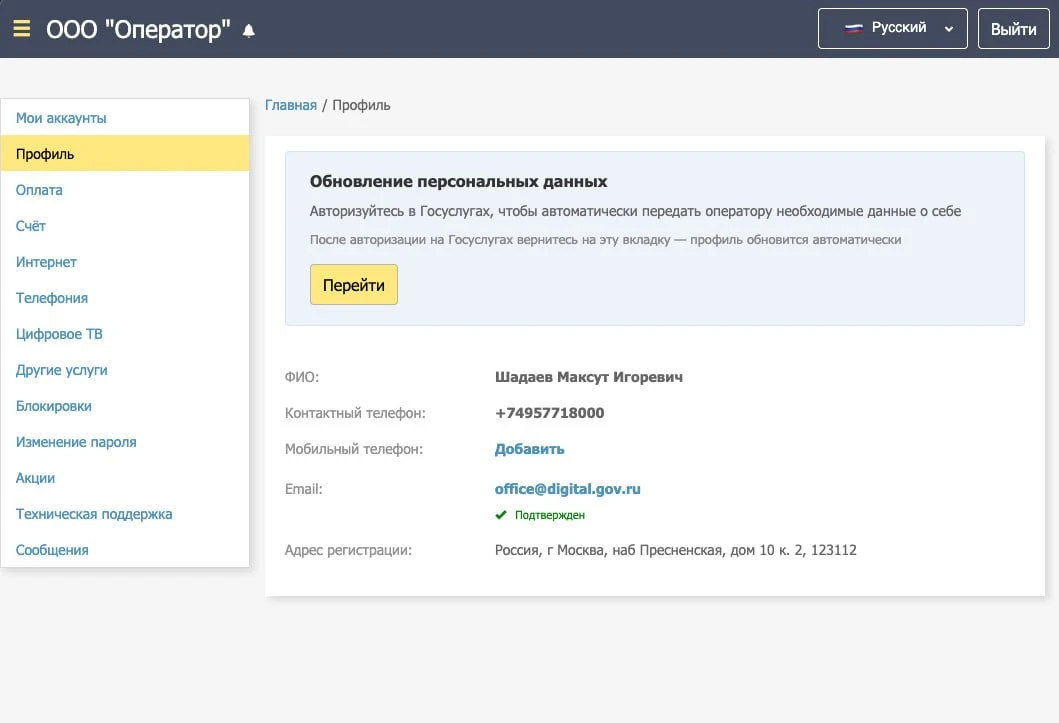
Task: Click the yellow Перейти button
Action: coord(354,285)
